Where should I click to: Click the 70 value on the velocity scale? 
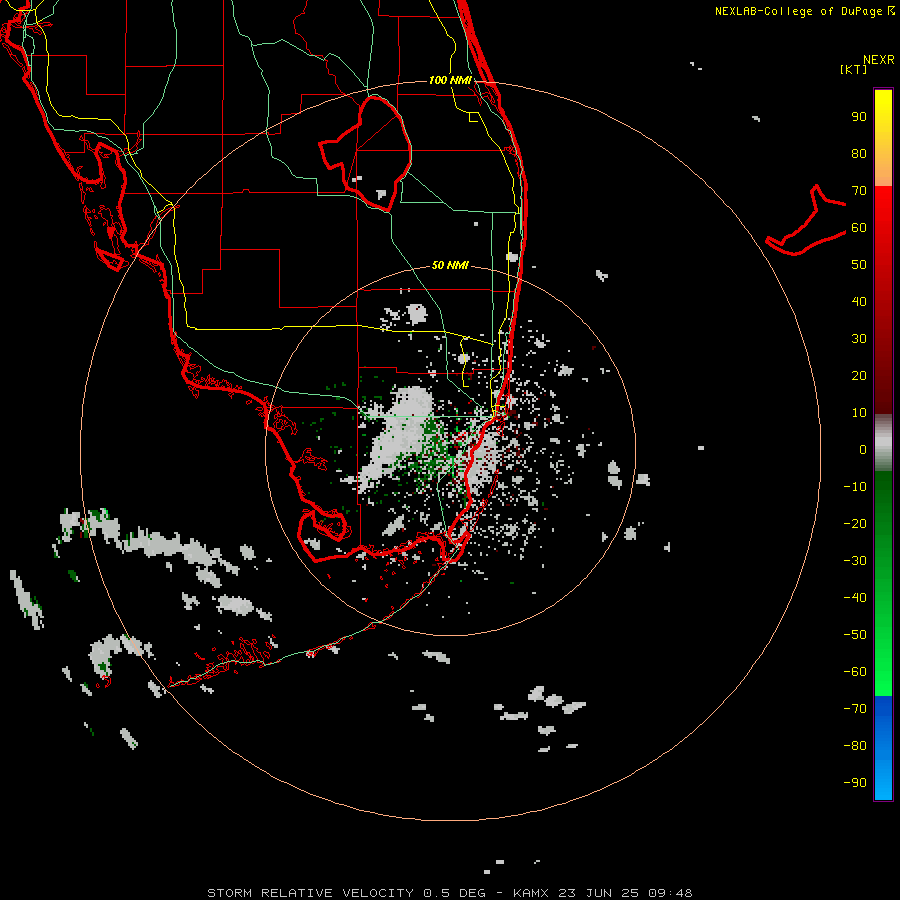click(x=859, y=191)
